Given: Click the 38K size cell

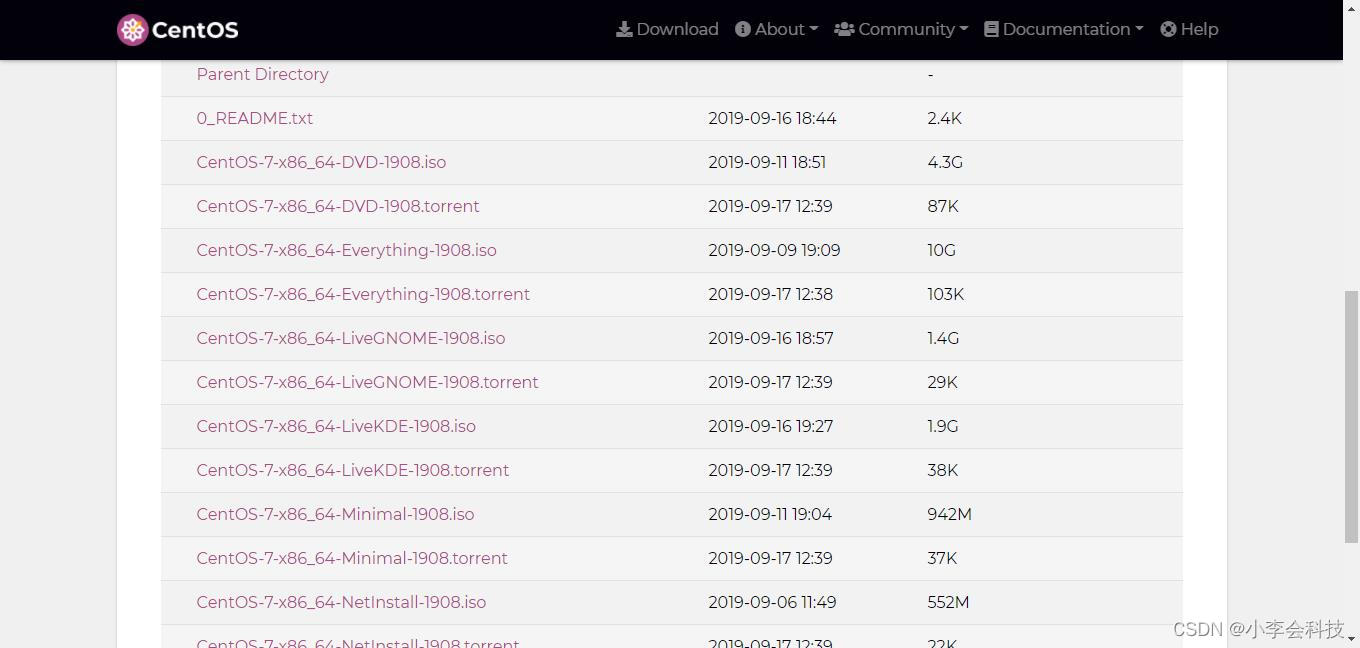Looking at the screenshot, I should click(x=942, y=470).
